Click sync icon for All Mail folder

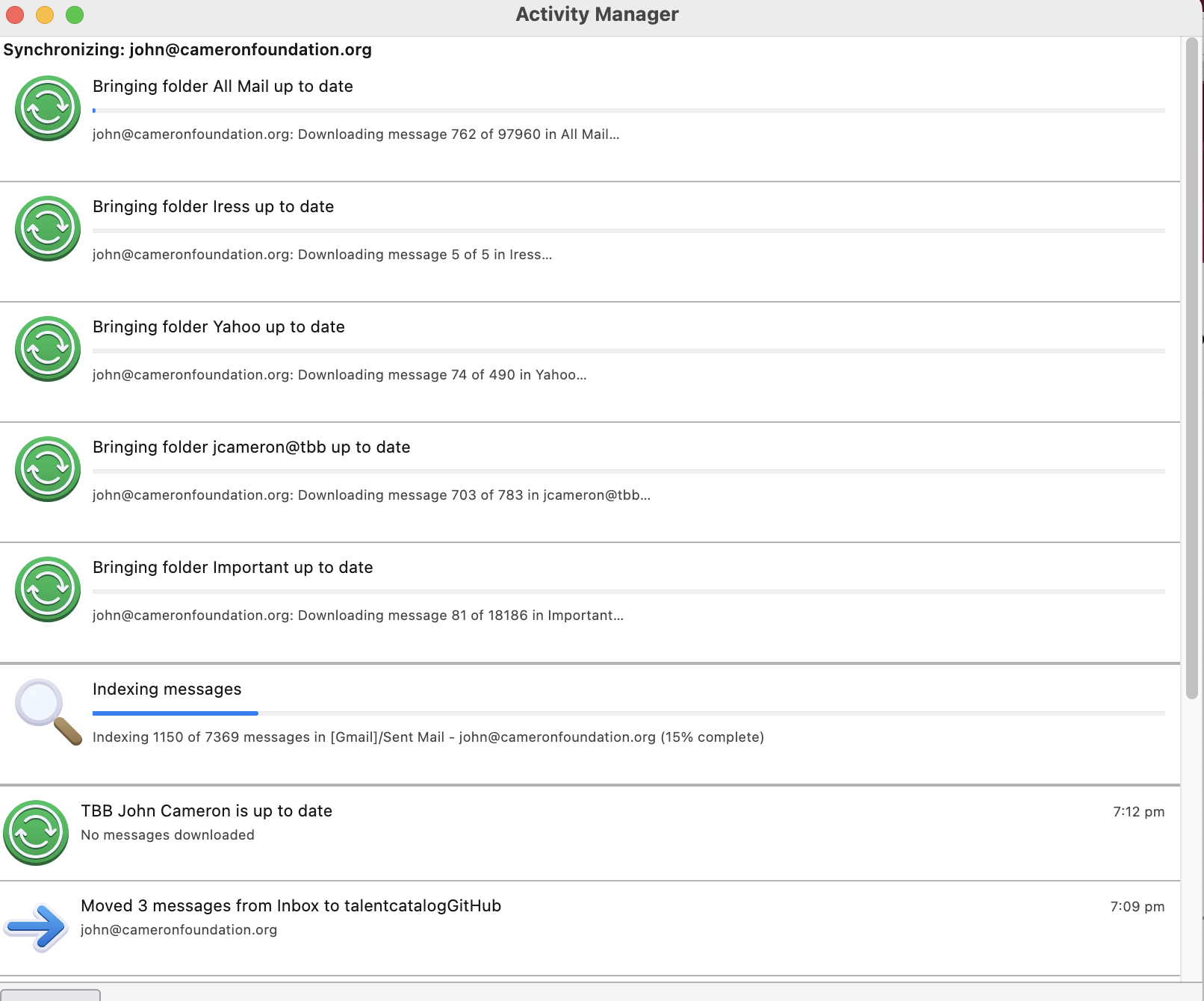point(48,108)
